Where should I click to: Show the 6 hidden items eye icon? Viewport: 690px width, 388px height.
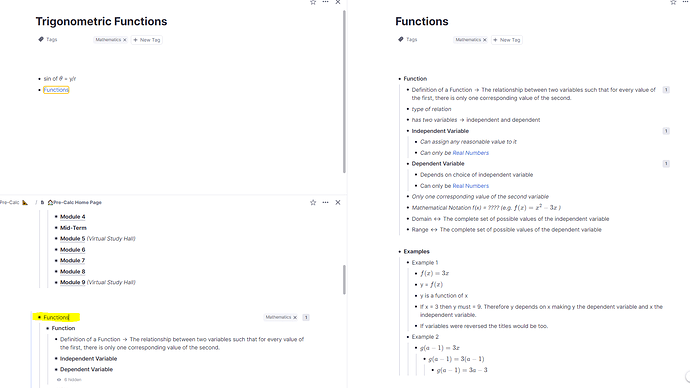pos(59,380)
